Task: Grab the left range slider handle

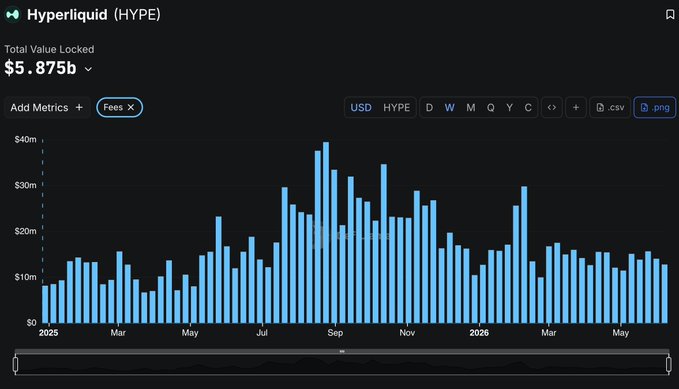Action: [x=16, y=364]
